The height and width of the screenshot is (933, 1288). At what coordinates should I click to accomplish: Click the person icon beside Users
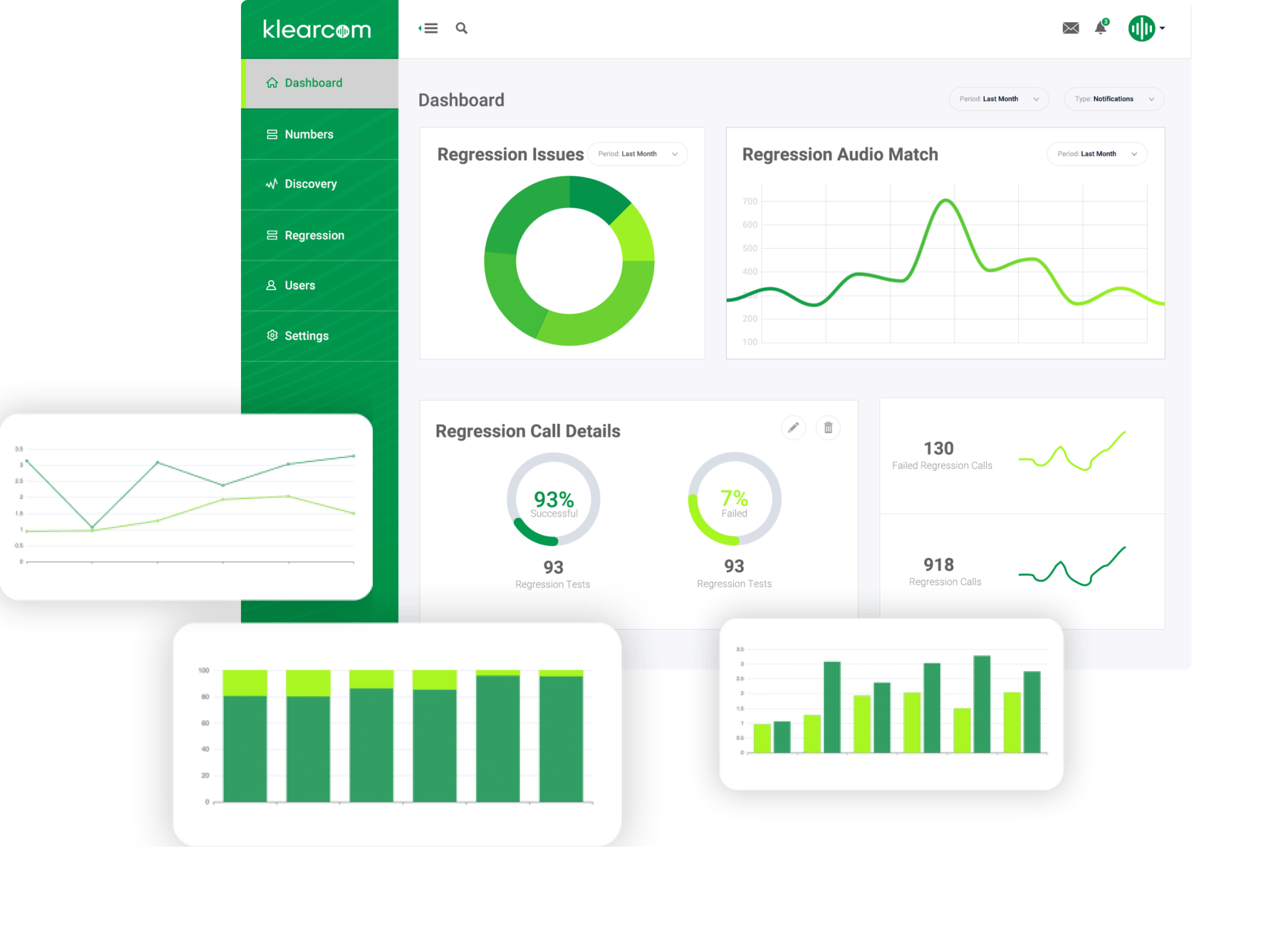271,285
